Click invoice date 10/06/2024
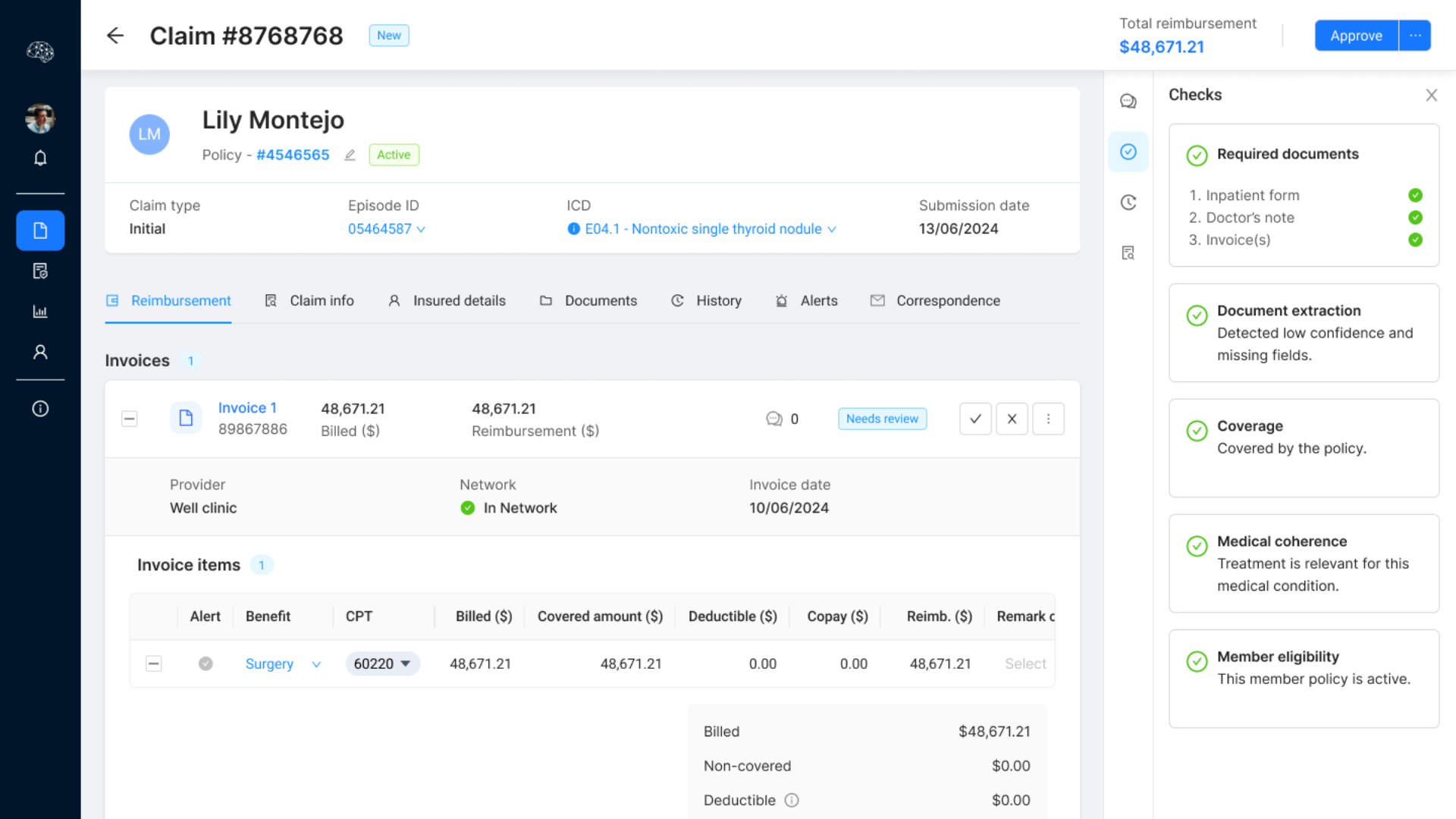This screenshot has width=1456, height=819. (789, 508)
